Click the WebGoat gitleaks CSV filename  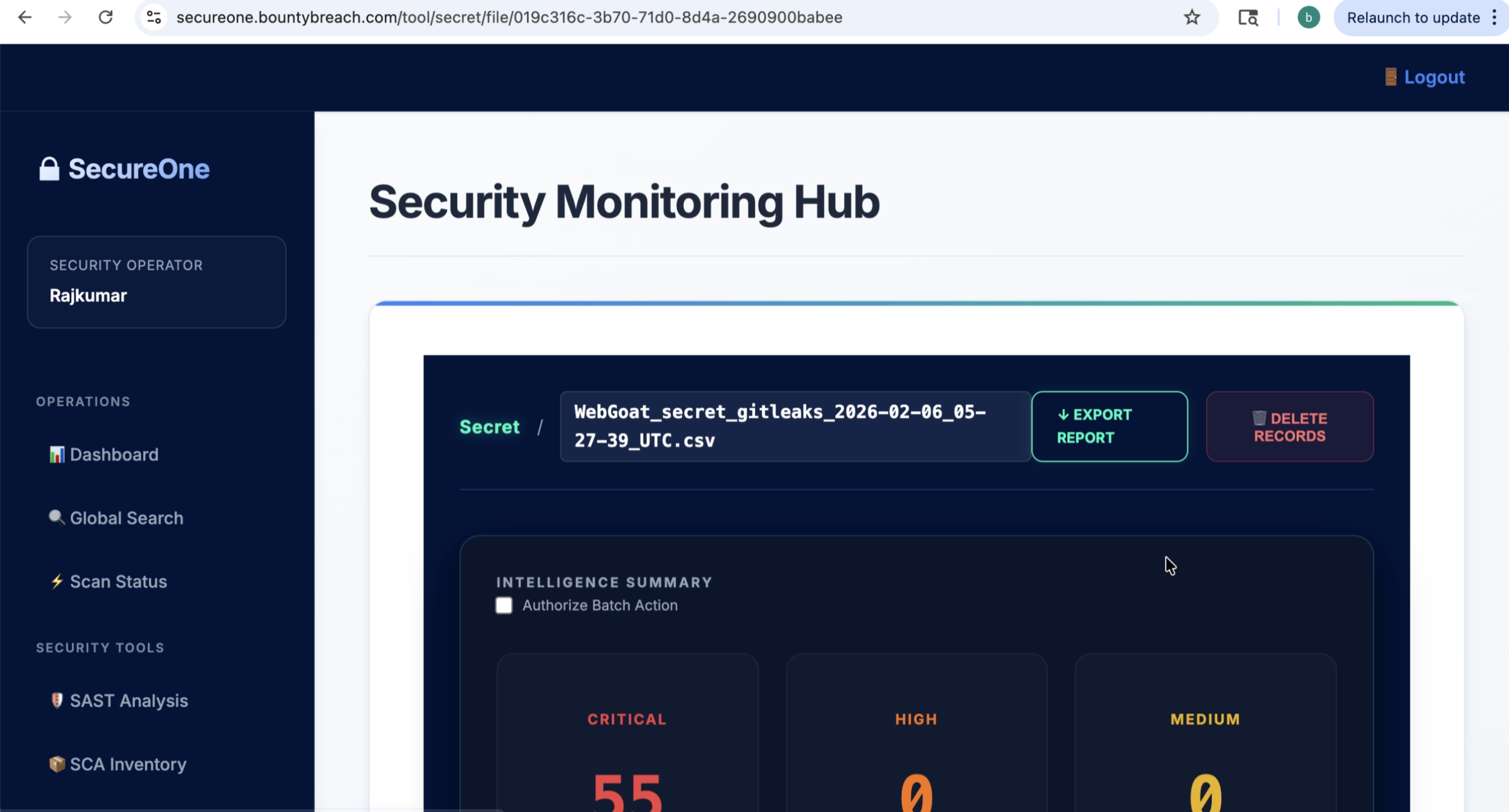click(x=795, y=426)
